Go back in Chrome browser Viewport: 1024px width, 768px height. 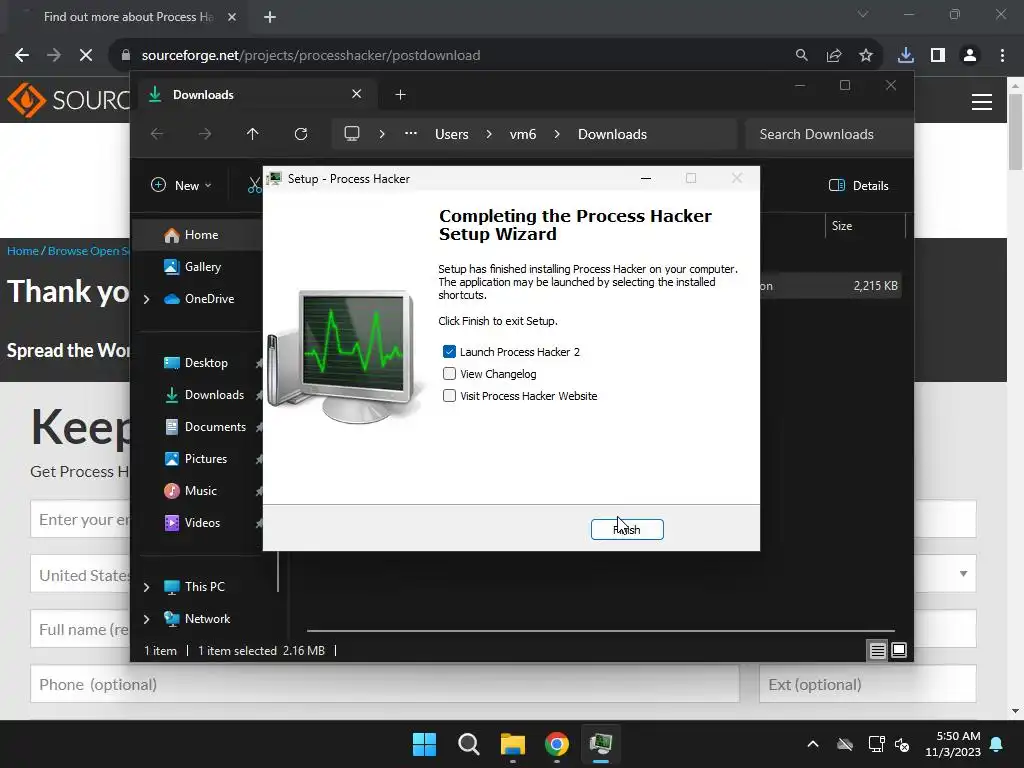pyautogui.click(x=22, y=56)
